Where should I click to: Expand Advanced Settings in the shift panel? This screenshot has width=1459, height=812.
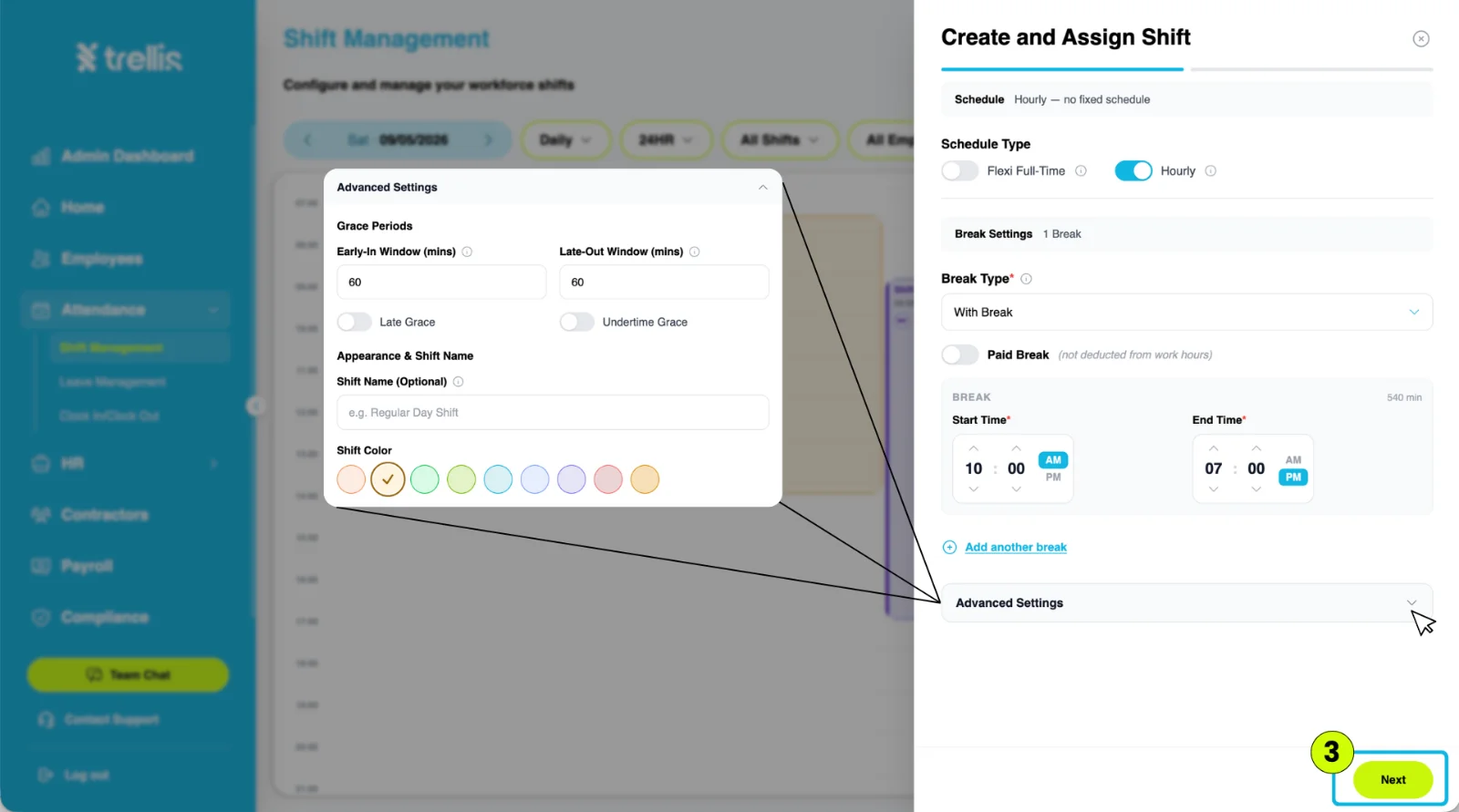pyautogui.click(x=1186, y=603)
